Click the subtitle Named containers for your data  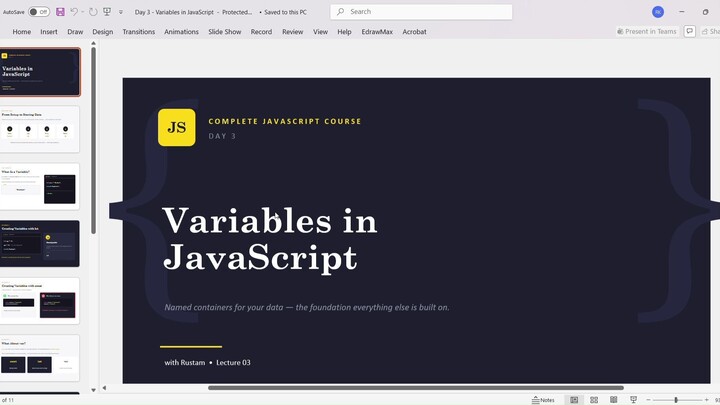click(307, 307)
